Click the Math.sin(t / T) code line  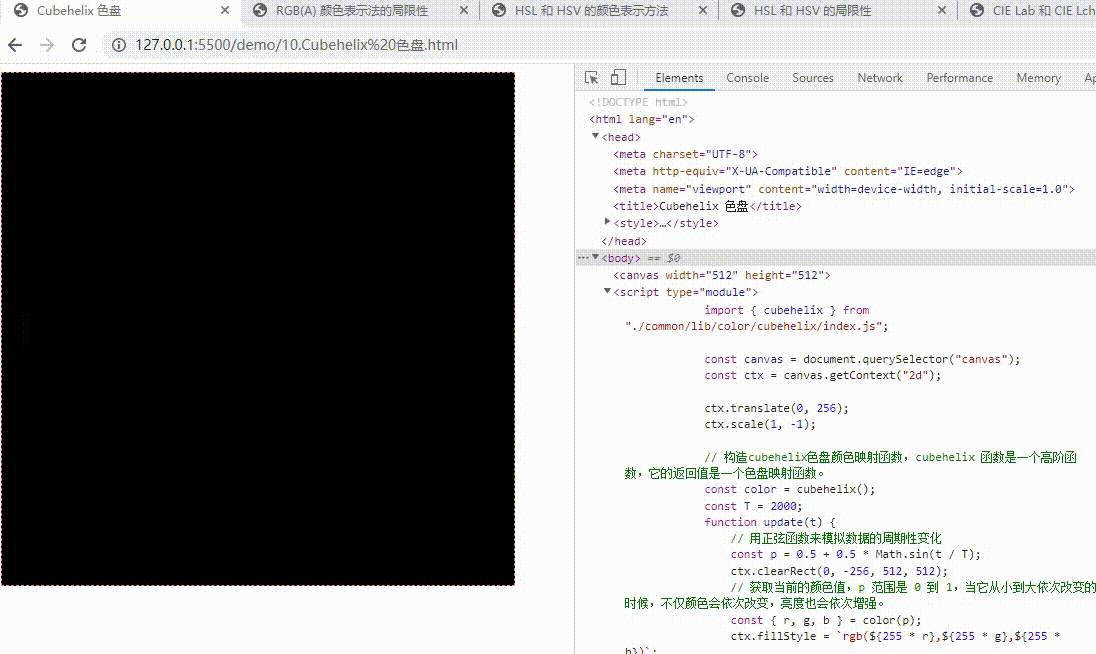pyautogui.click(x=856, y=554)
